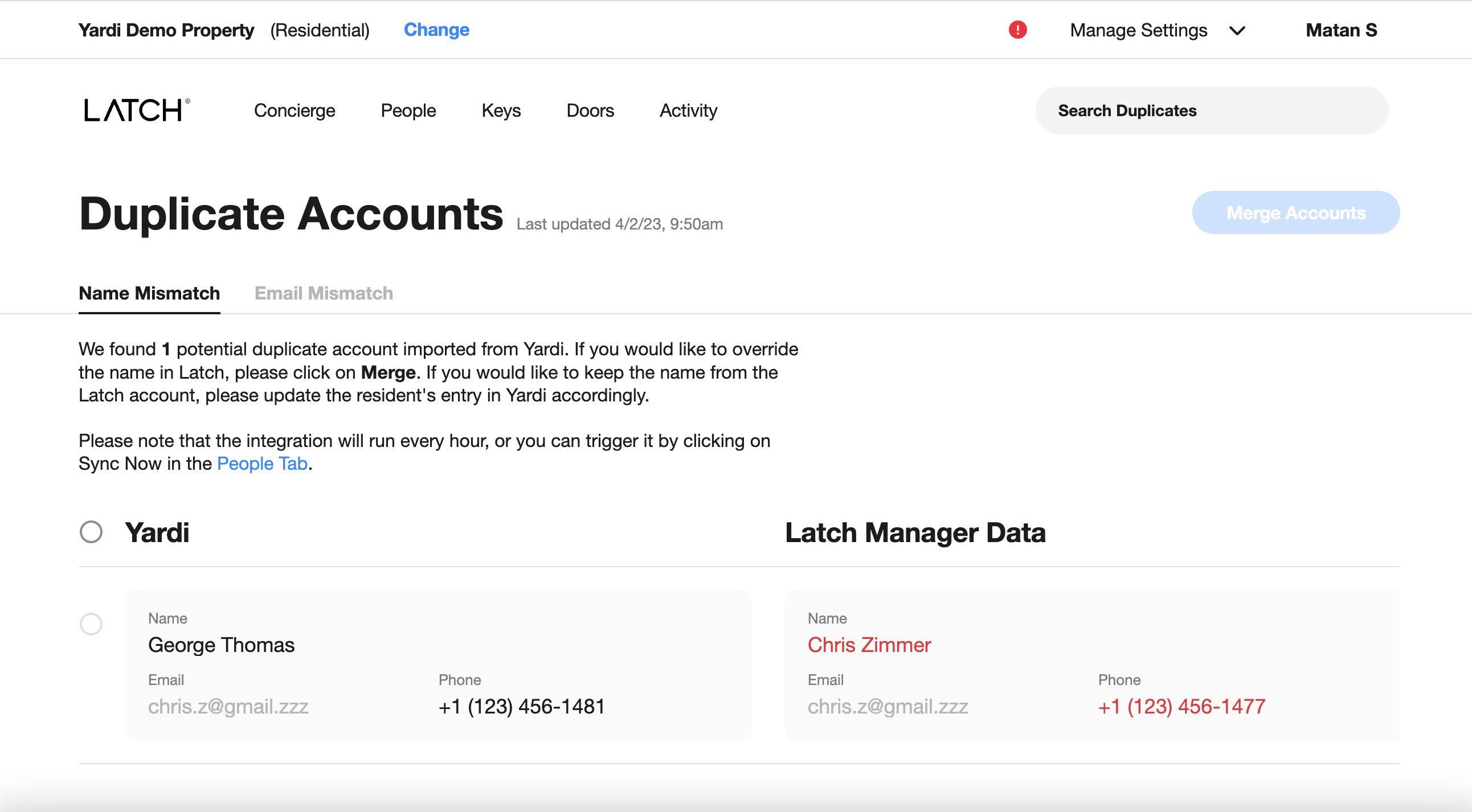Open the People Tab link

261,463
